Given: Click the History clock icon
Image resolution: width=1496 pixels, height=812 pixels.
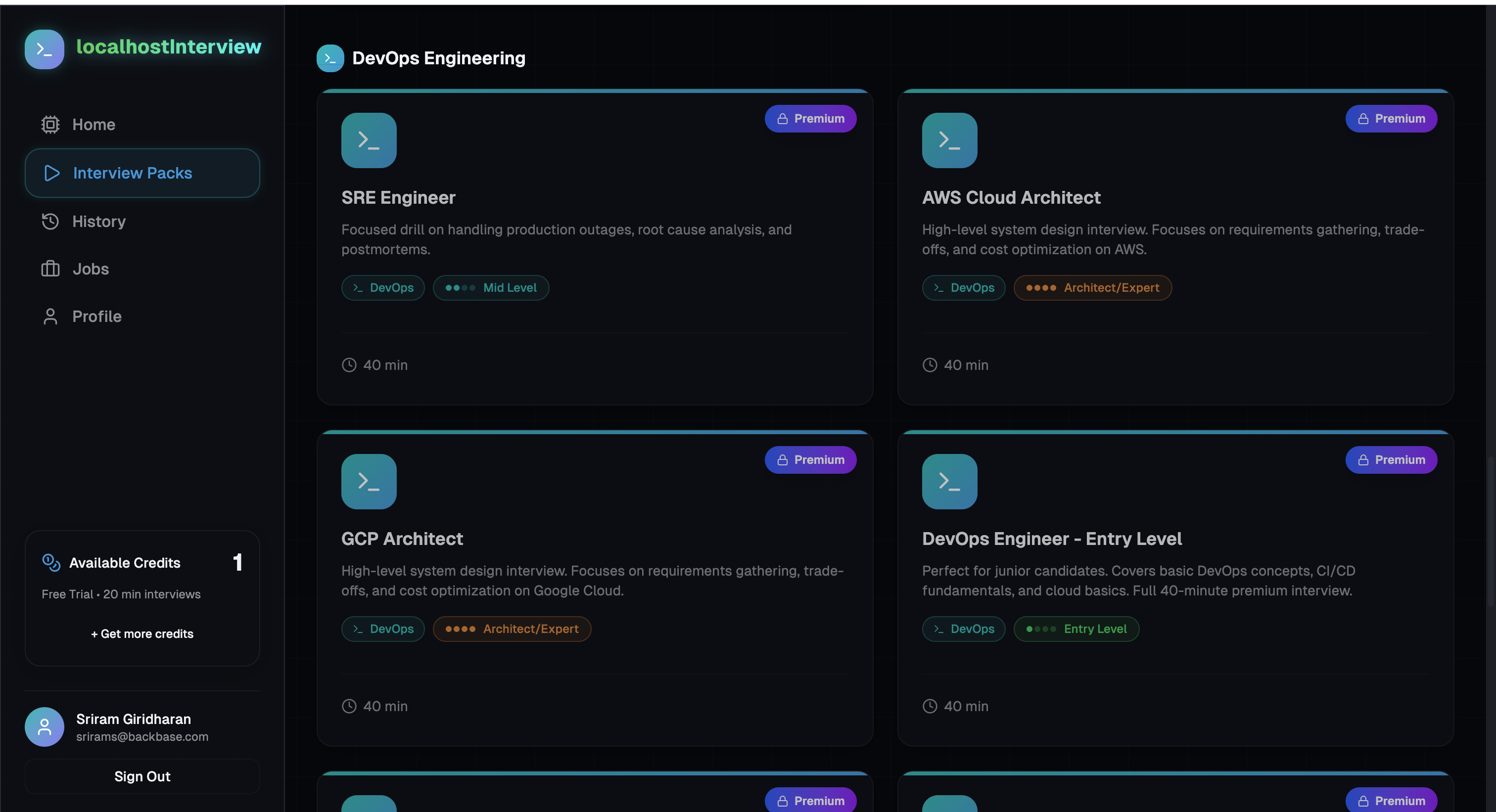Looking at the screenshot, I should point(50,221).
